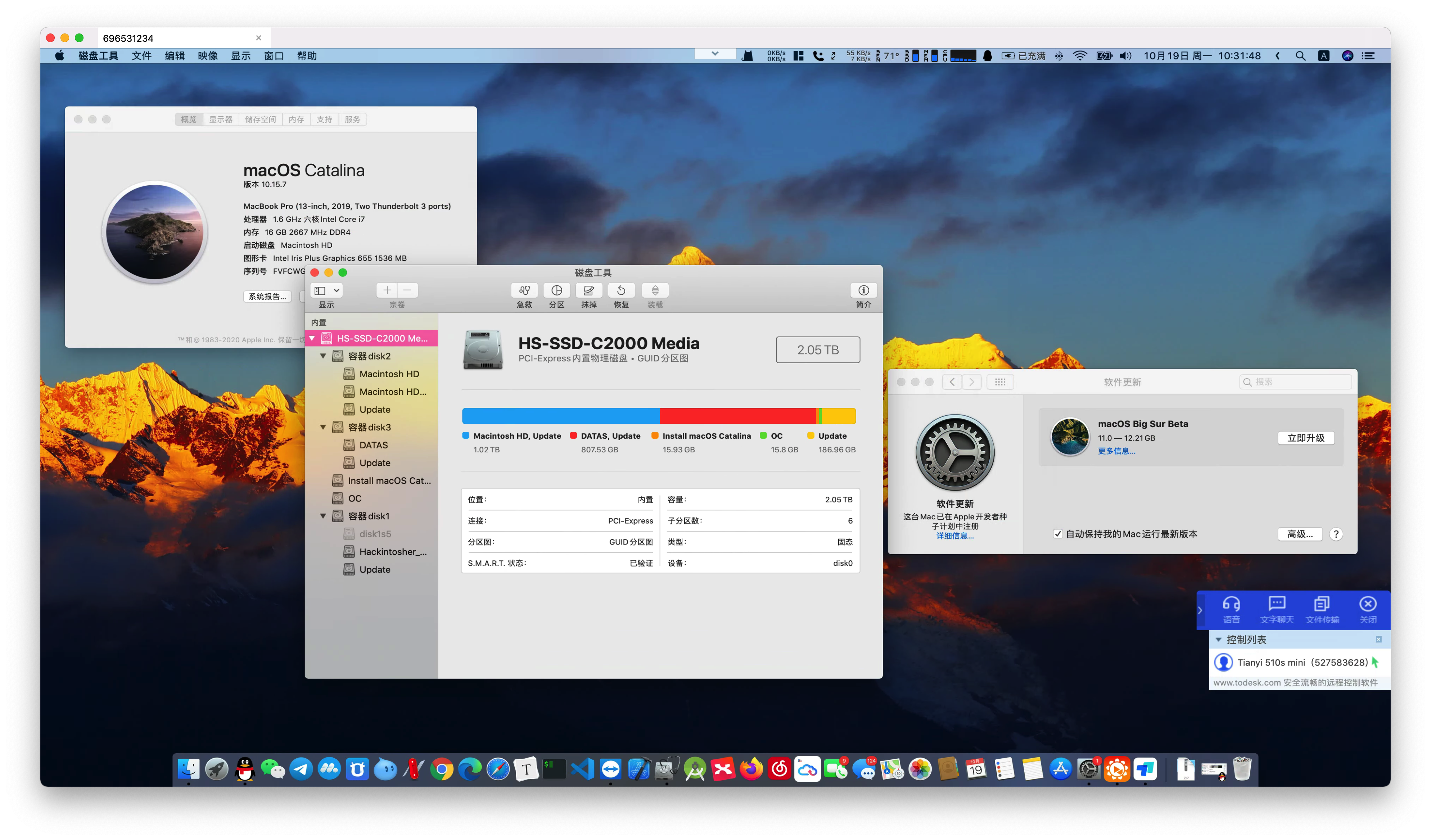Collapse the 控制列表 control list
Screen dimensions: 1431x840
click(x=1218, y=640)
